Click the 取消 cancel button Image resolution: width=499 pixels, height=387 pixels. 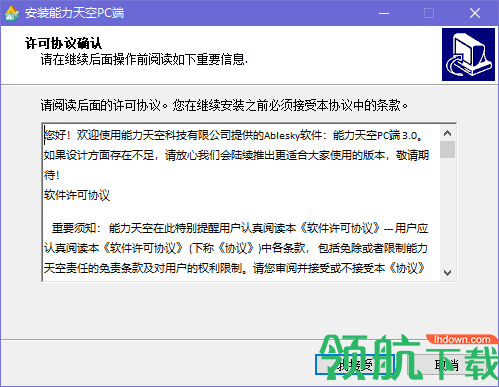coord(447,365)
